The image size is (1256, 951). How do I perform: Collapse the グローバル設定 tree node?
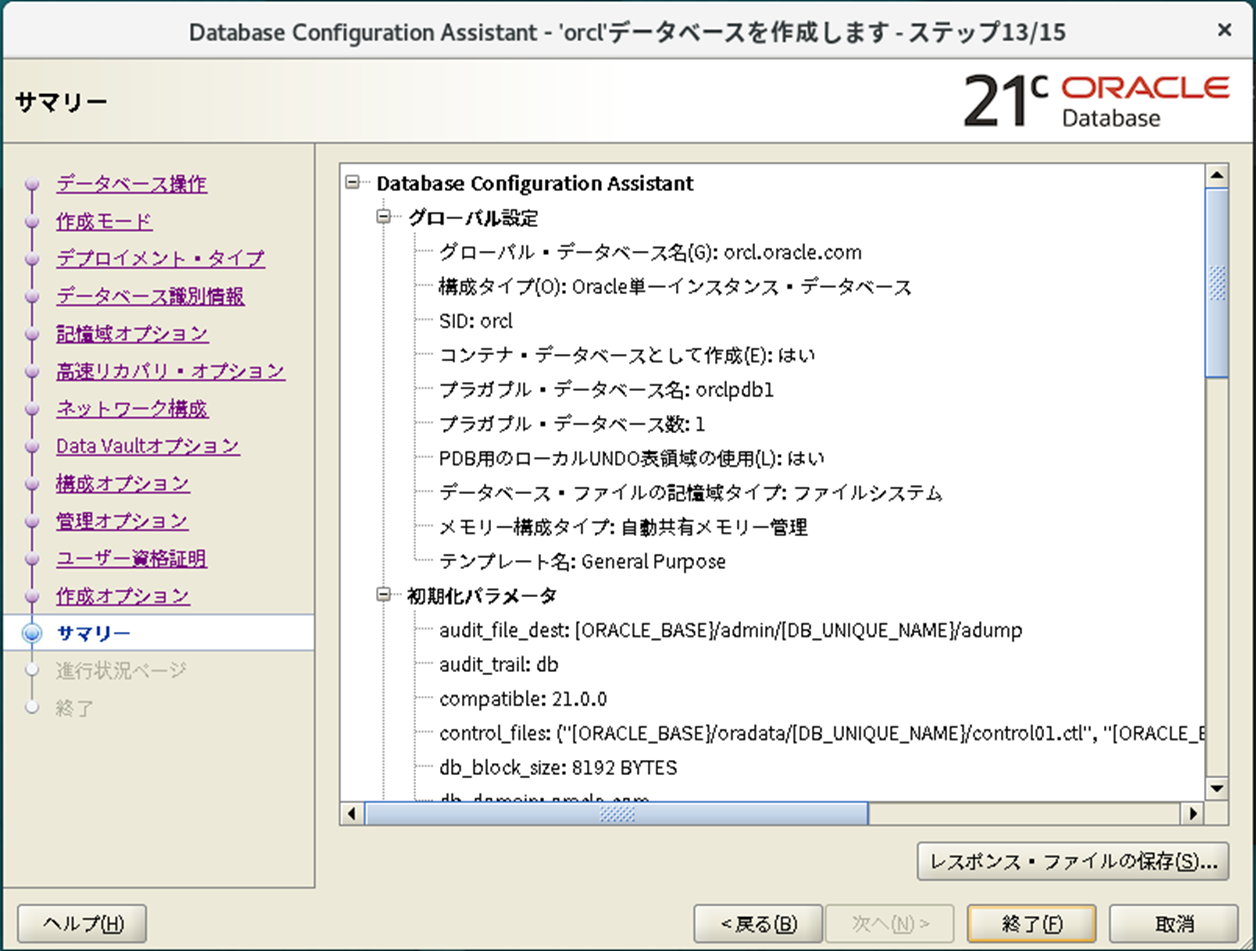click(383, 217)
